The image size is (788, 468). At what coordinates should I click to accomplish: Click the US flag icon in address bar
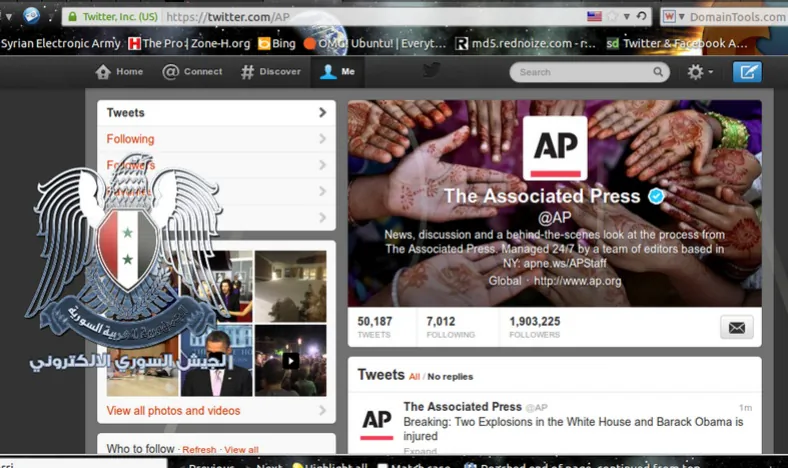pos(594,16)
